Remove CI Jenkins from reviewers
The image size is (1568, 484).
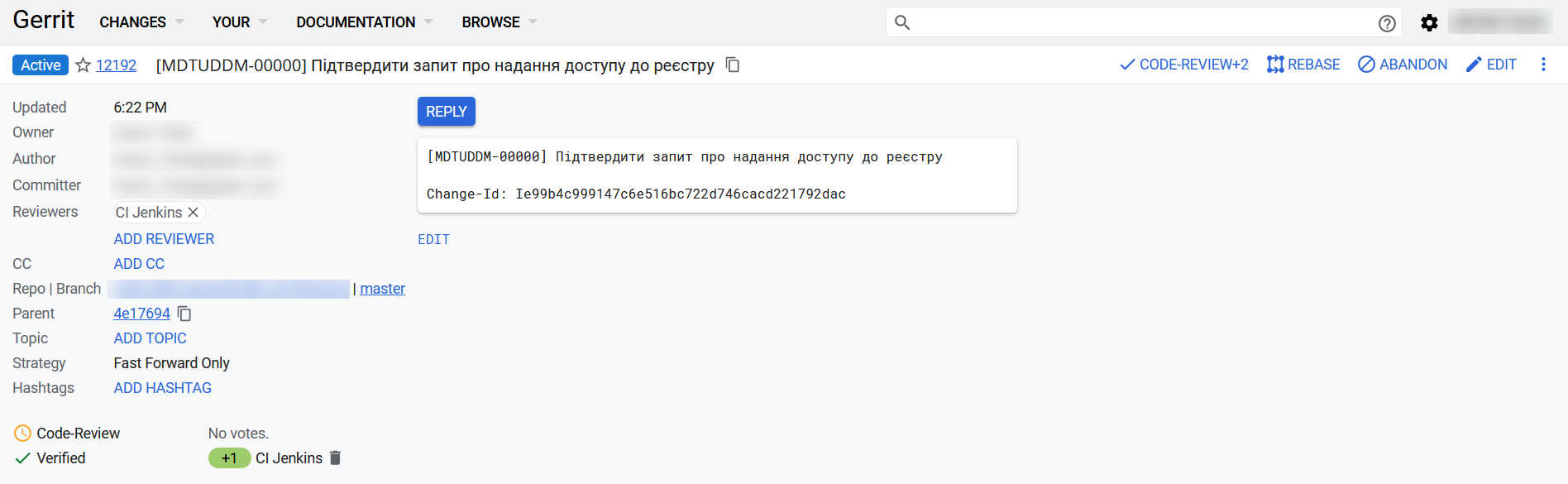(193, 213)
